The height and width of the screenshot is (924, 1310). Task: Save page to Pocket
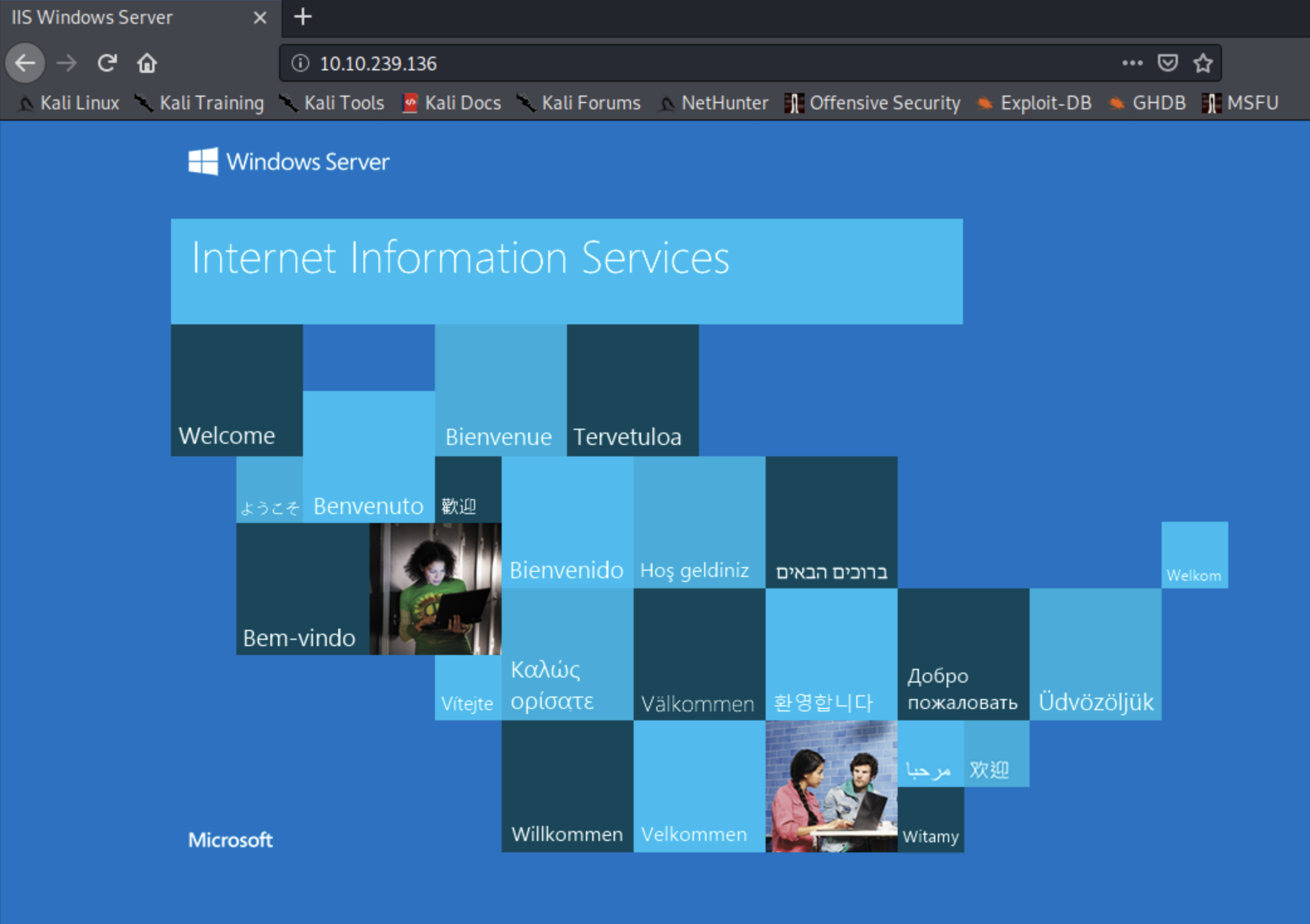coord(1167,63)
